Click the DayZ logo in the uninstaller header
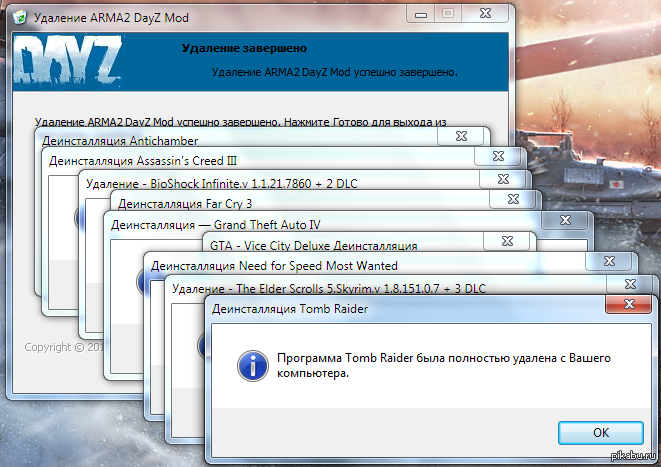This screenshot has height=467, width=661. [68, 60]
